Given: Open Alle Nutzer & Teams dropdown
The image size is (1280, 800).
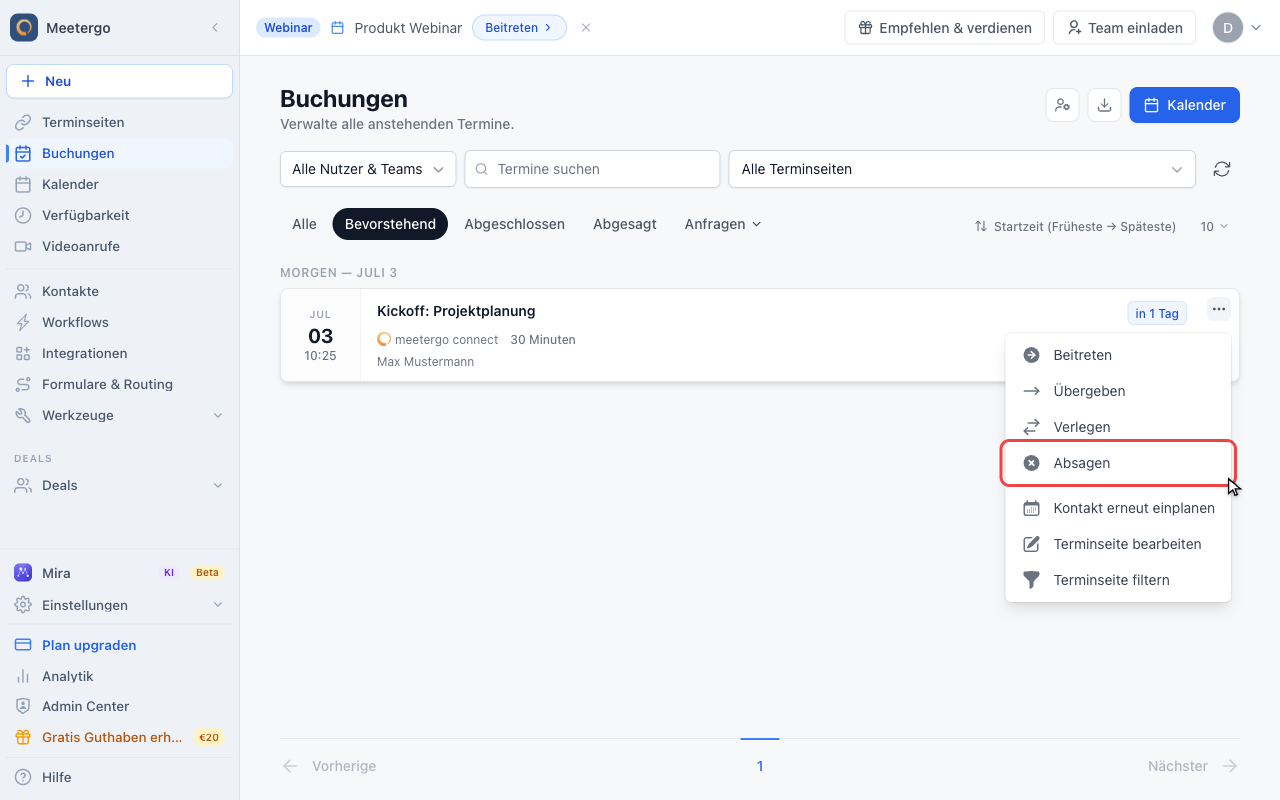Looking at the screenshot, I should click(368, 169).
